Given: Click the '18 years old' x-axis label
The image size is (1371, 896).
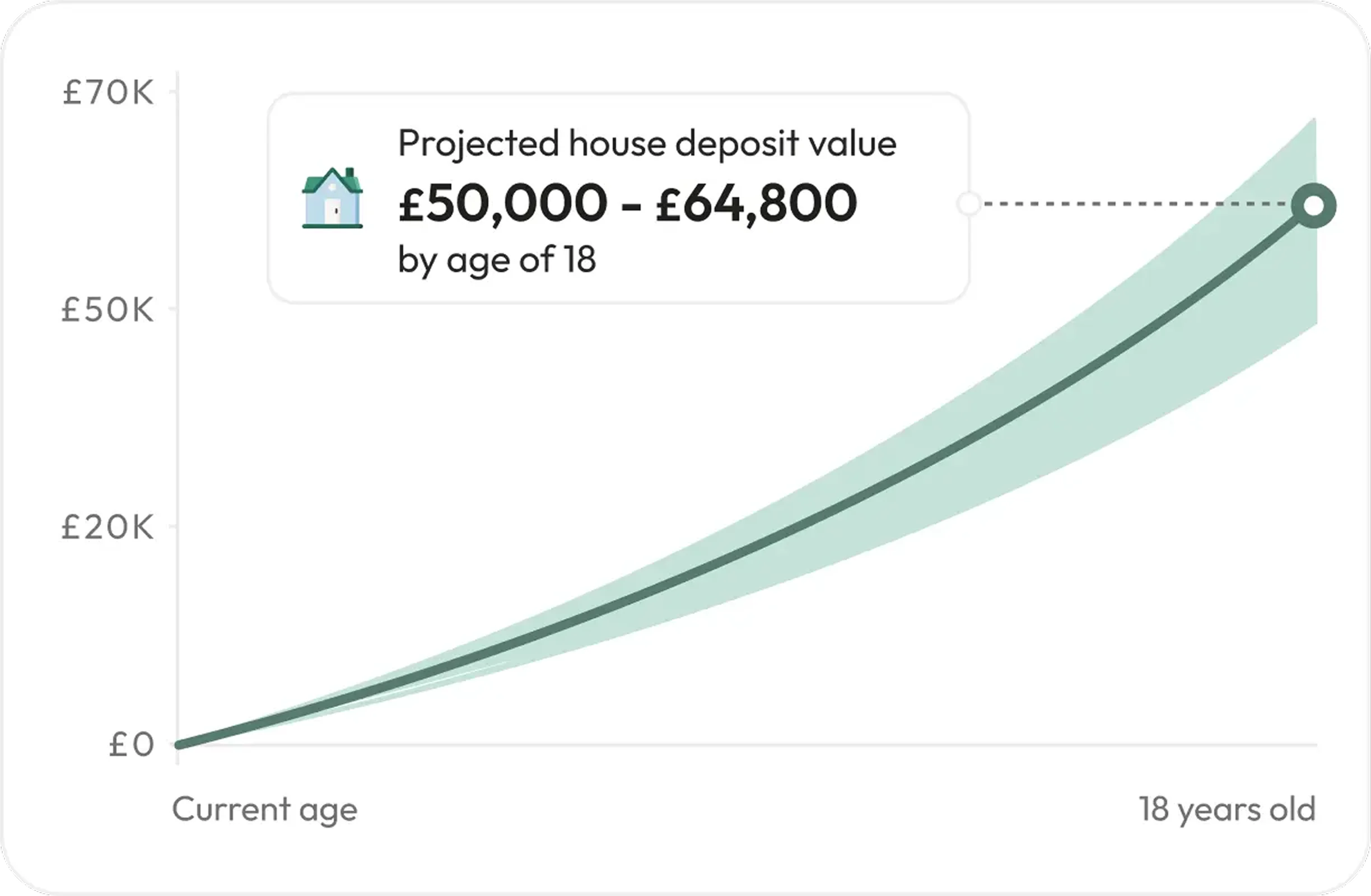Looking at the screenshot, I should (x=1227, y=809).
